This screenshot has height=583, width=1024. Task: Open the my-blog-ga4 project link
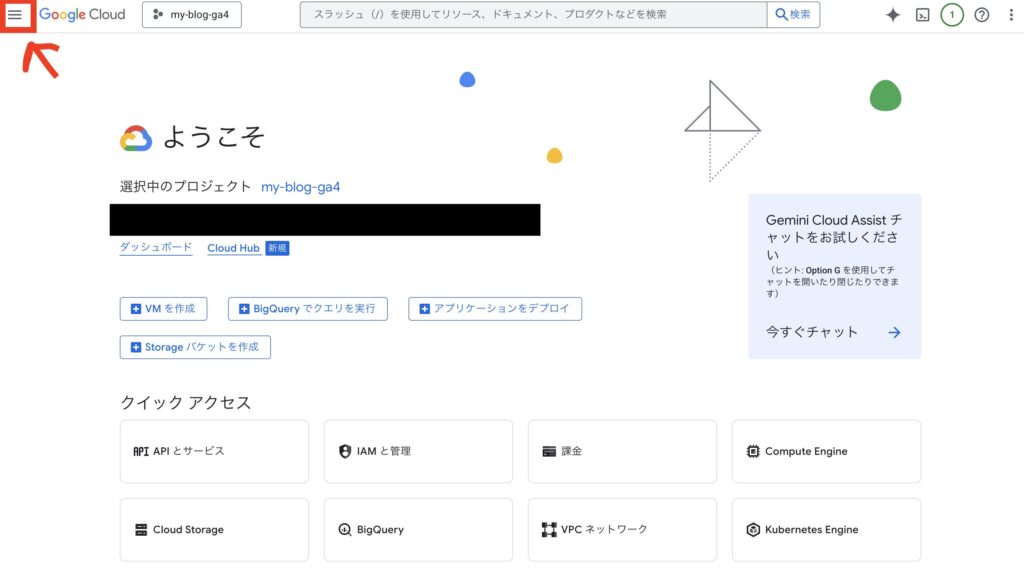click(300, 187)
